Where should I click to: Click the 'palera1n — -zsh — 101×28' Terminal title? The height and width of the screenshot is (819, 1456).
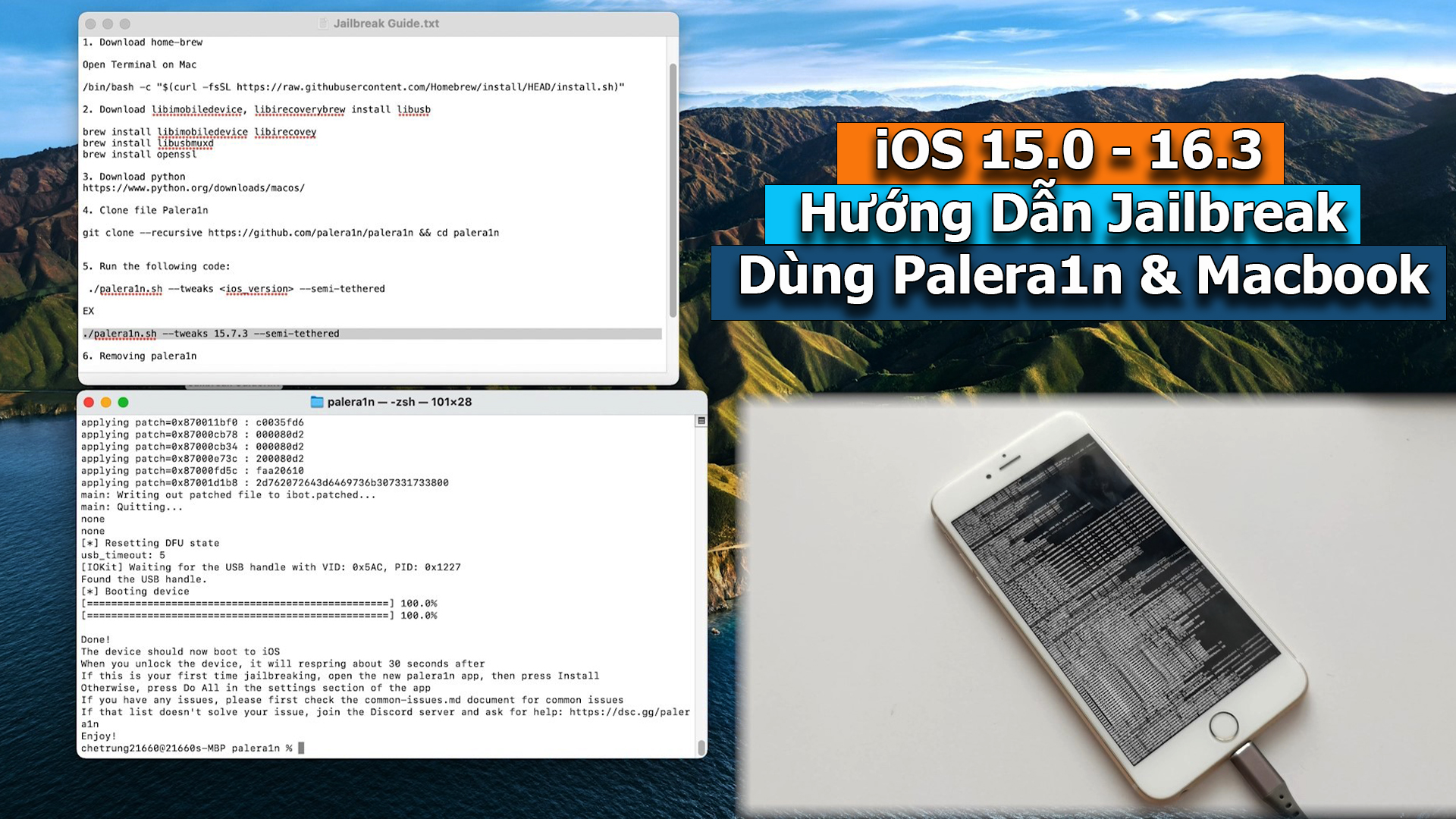click(x=400, y=402)
